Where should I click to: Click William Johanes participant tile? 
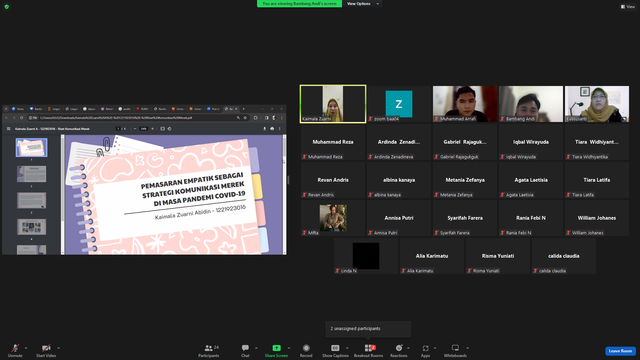point(597,218)
